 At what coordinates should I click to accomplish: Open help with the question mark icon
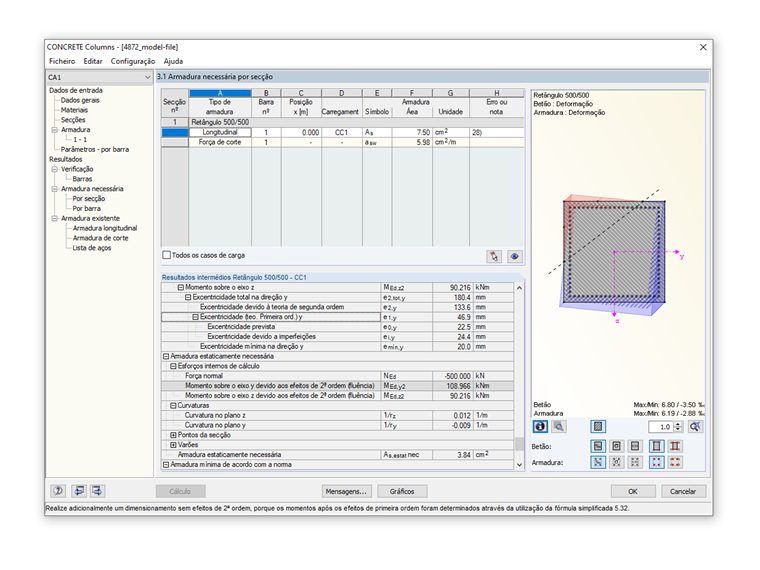[58, 491]
